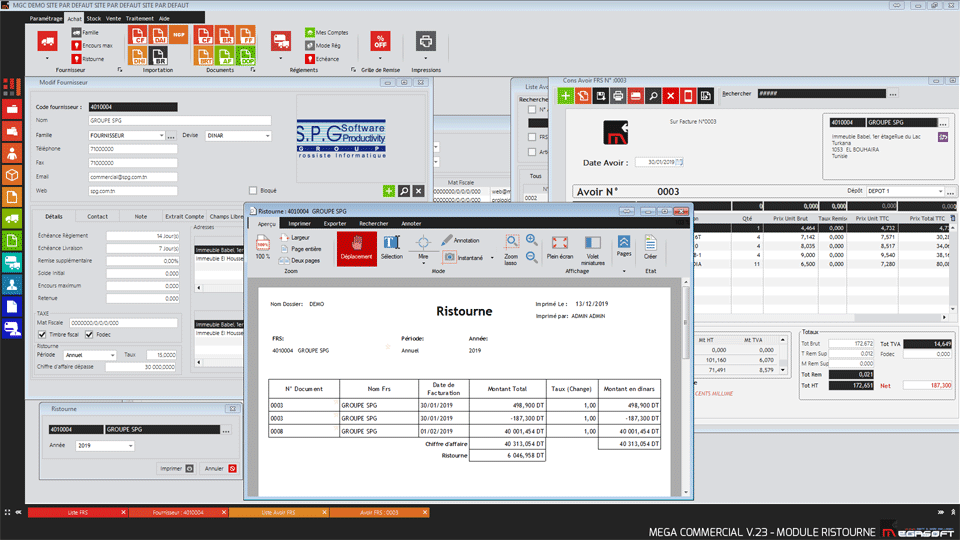Click the Impressions printer icon
The width and height of the screenshot is (960, 540).
(426, 42)
